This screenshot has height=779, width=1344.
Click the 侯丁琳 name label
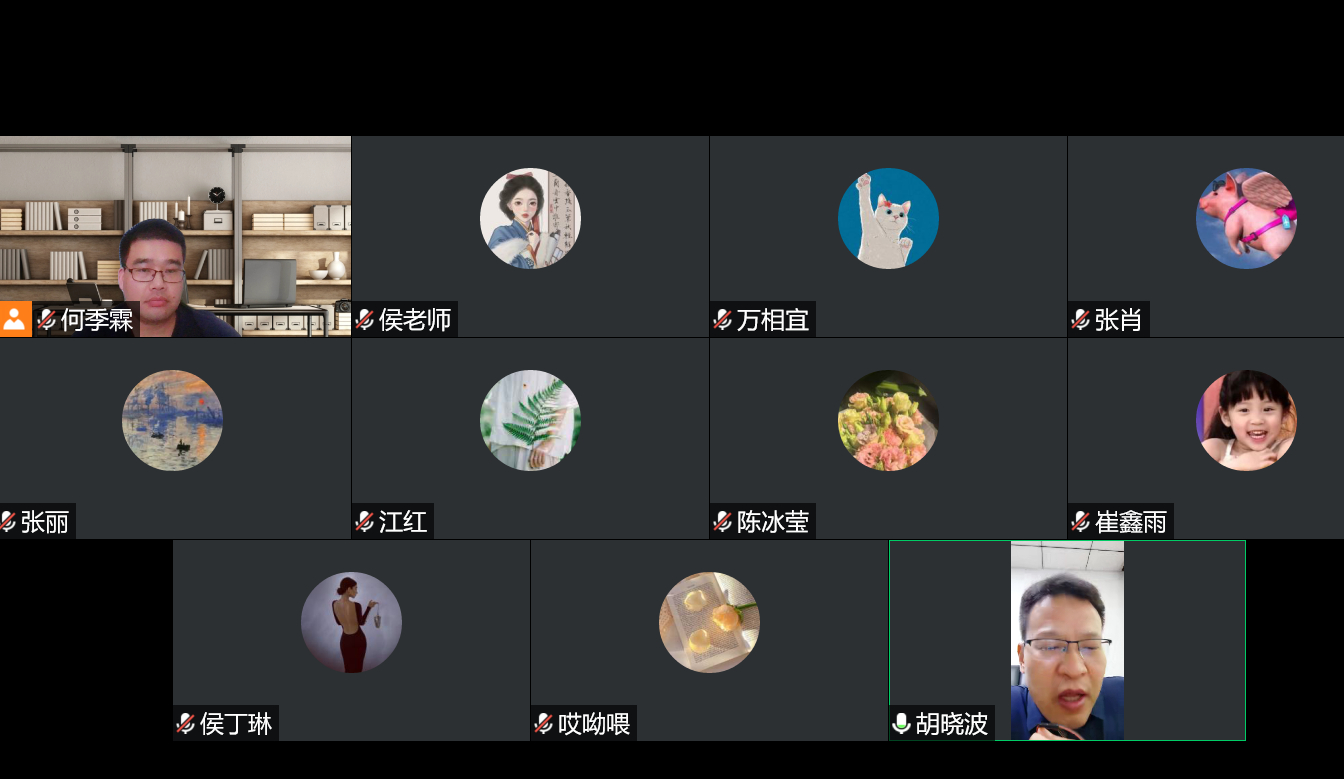pos(236,724)
